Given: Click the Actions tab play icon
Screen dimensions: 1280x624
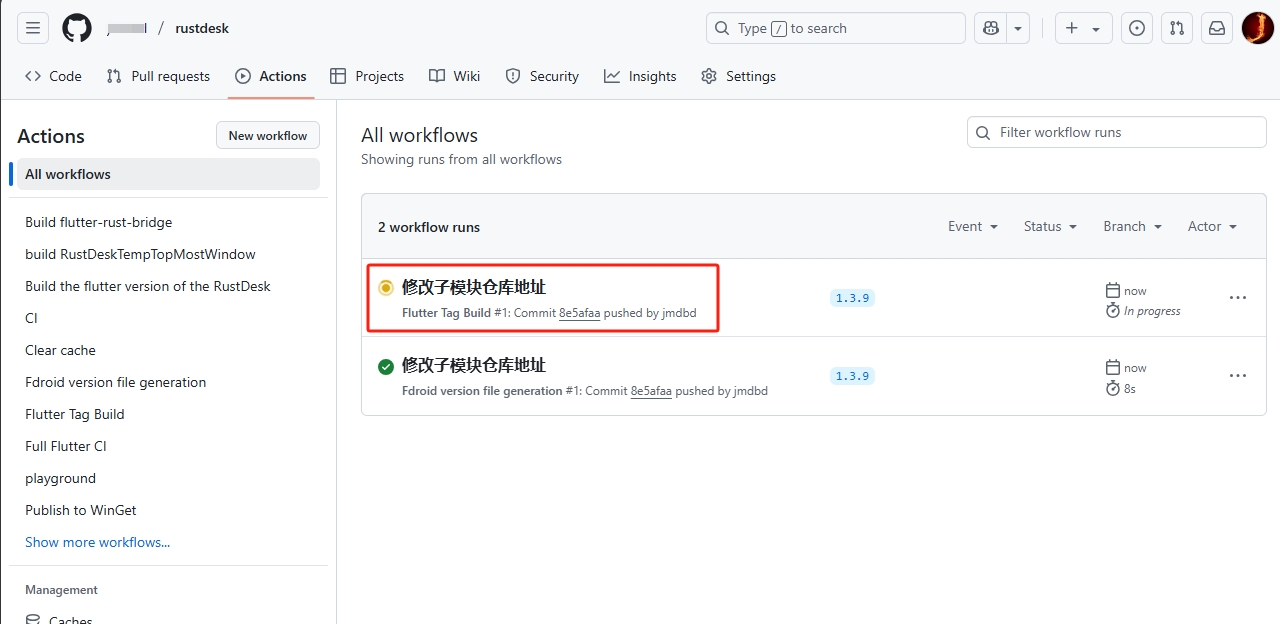Looking at the screenshot, I should point(243,76).
